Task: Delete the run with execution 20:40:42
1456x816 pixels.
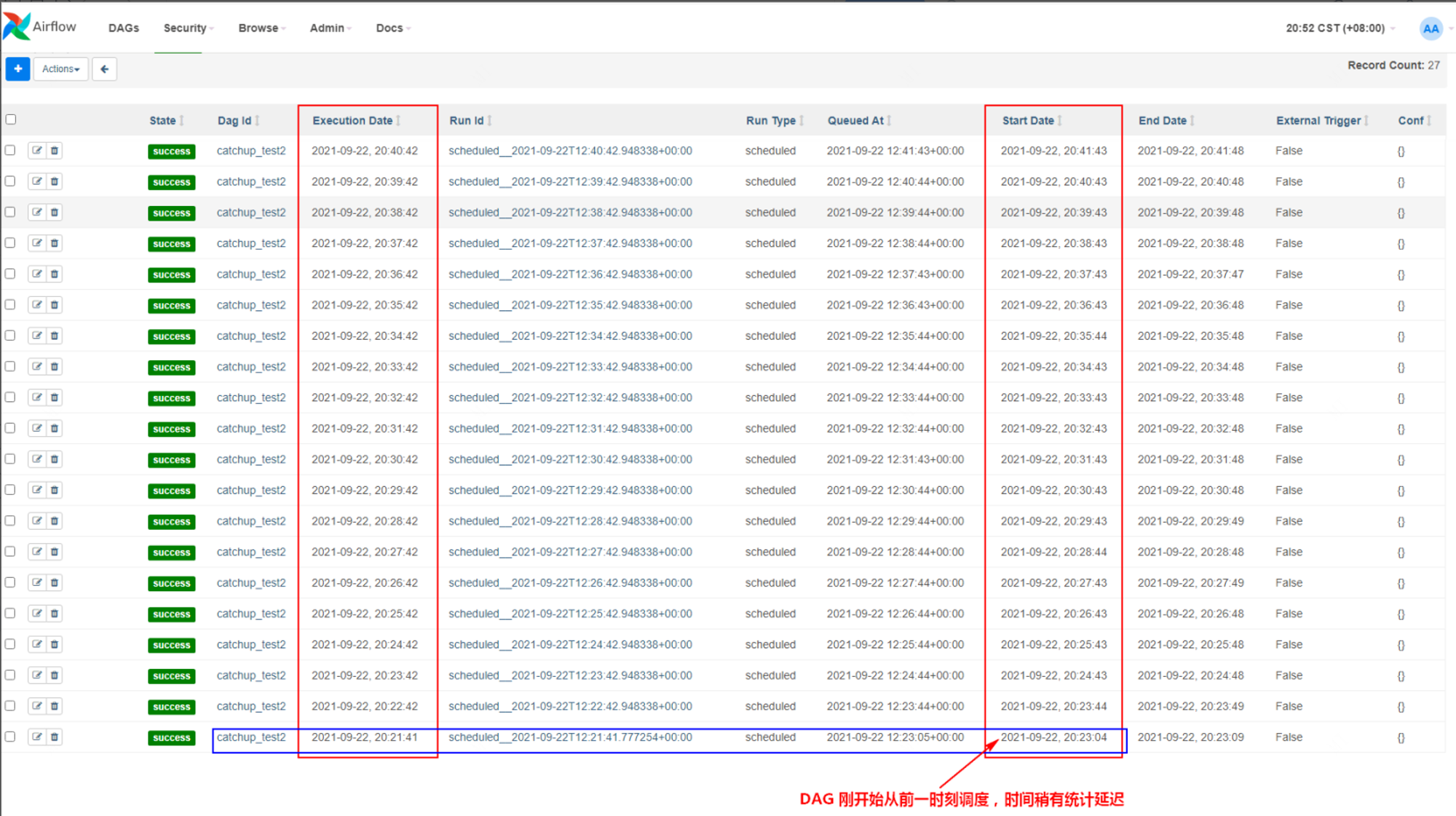Action: [55, 151]
